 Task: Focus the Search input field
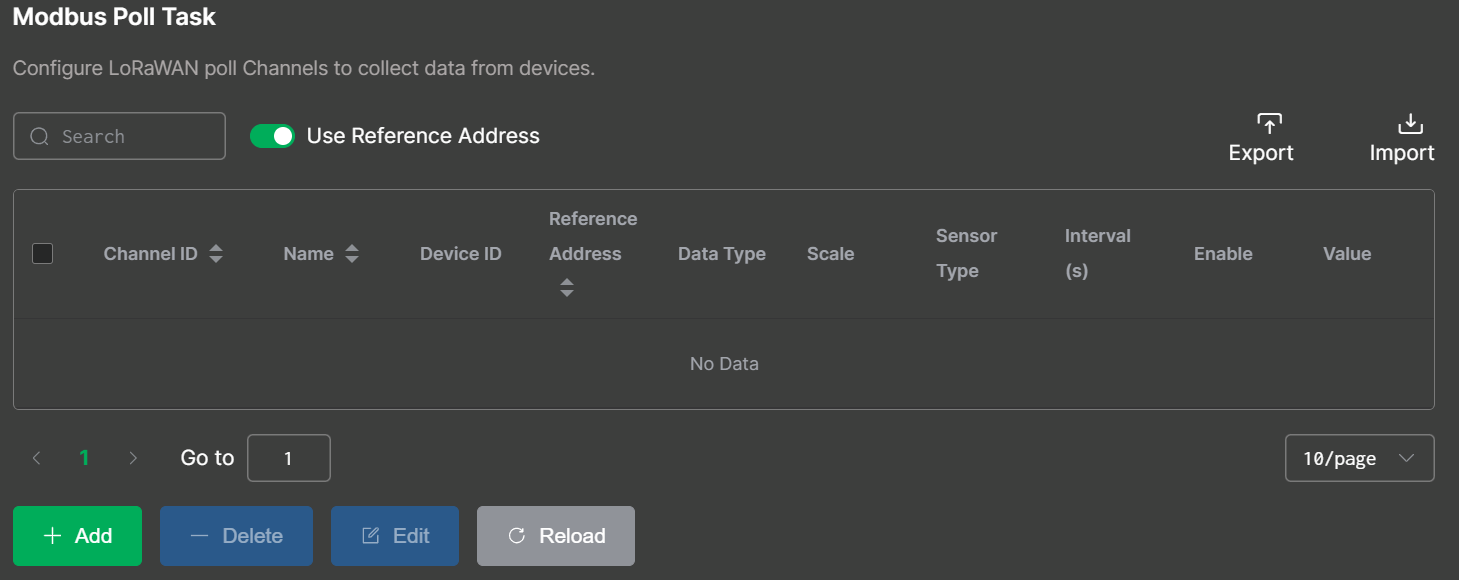pyautogui.click(x=119, y=136)
